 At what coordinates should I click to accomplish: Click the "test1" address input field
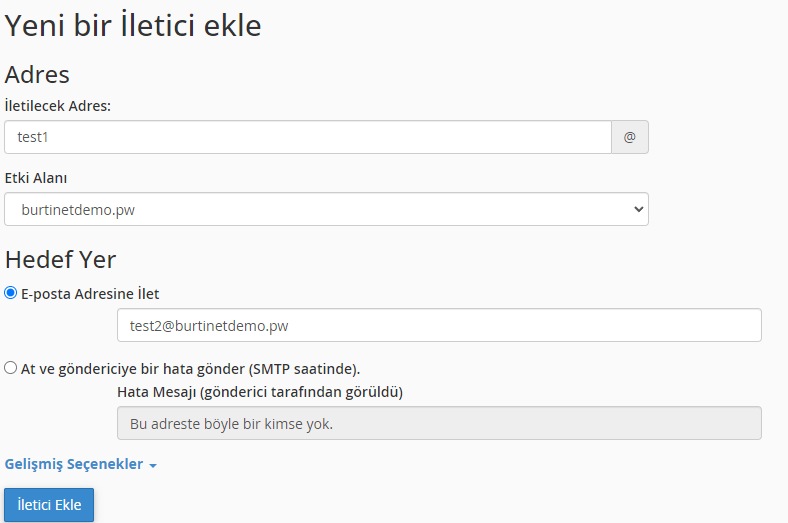307,137
